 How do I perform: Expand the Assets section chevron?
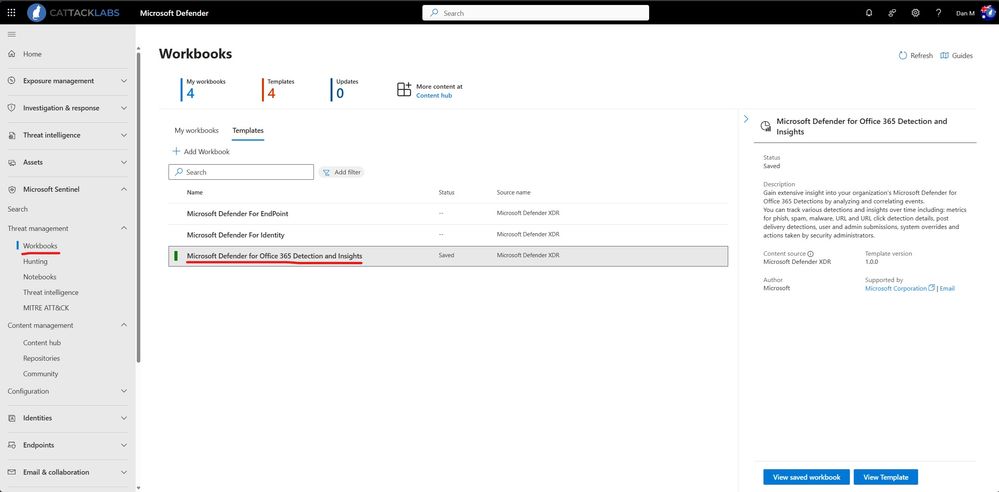pos(124,163)
